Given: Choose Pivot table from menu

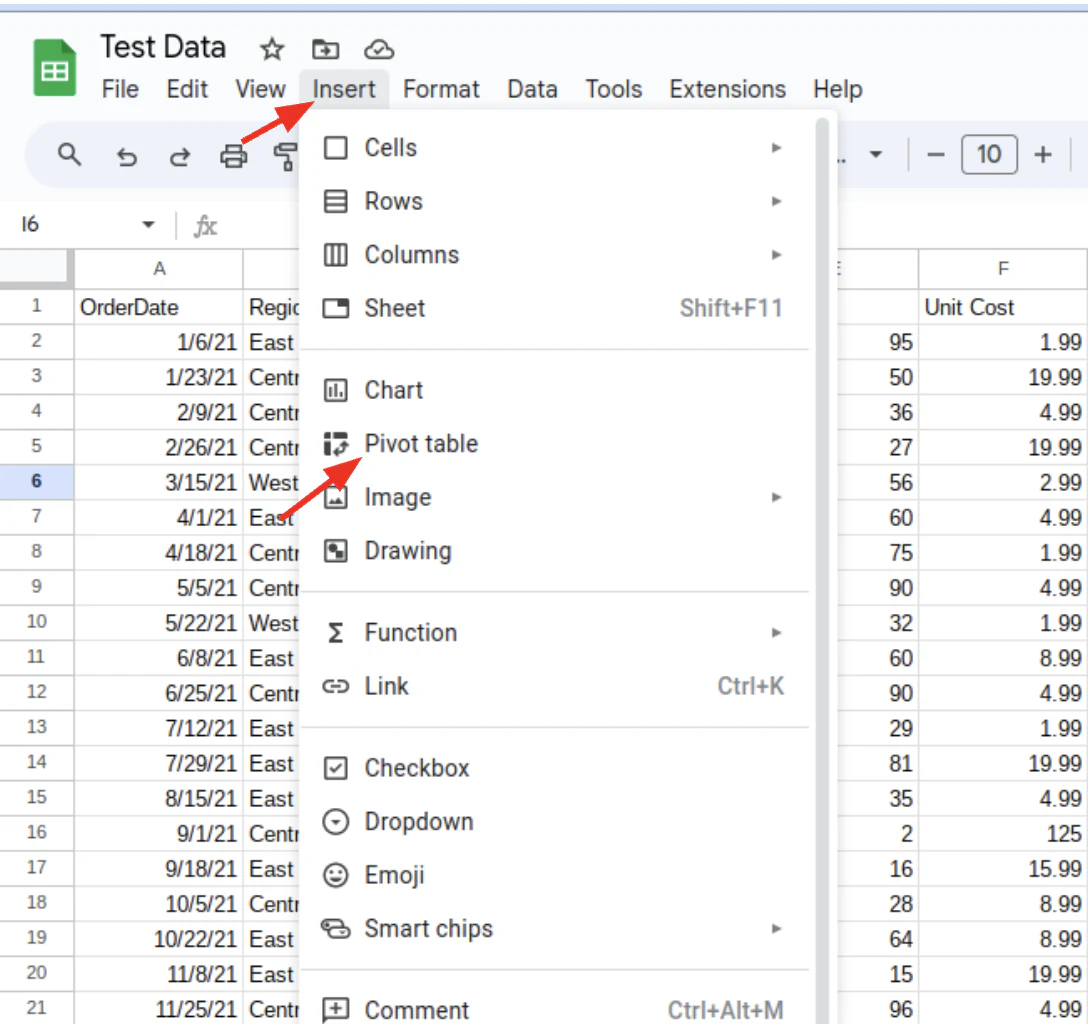Looking at the screenshot, I should click(555, 443).
